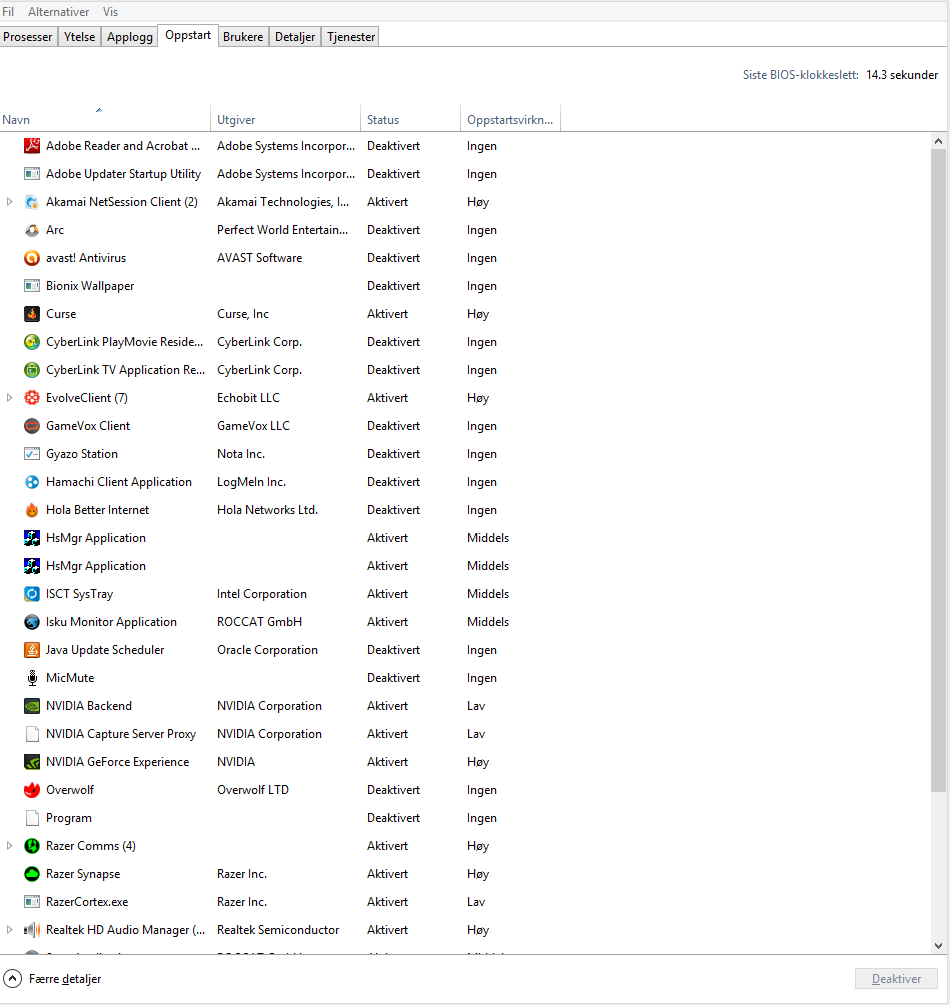Open the Fil menu
The width and height of the screenshot is (950, 1005).
[x=8, y=12]
